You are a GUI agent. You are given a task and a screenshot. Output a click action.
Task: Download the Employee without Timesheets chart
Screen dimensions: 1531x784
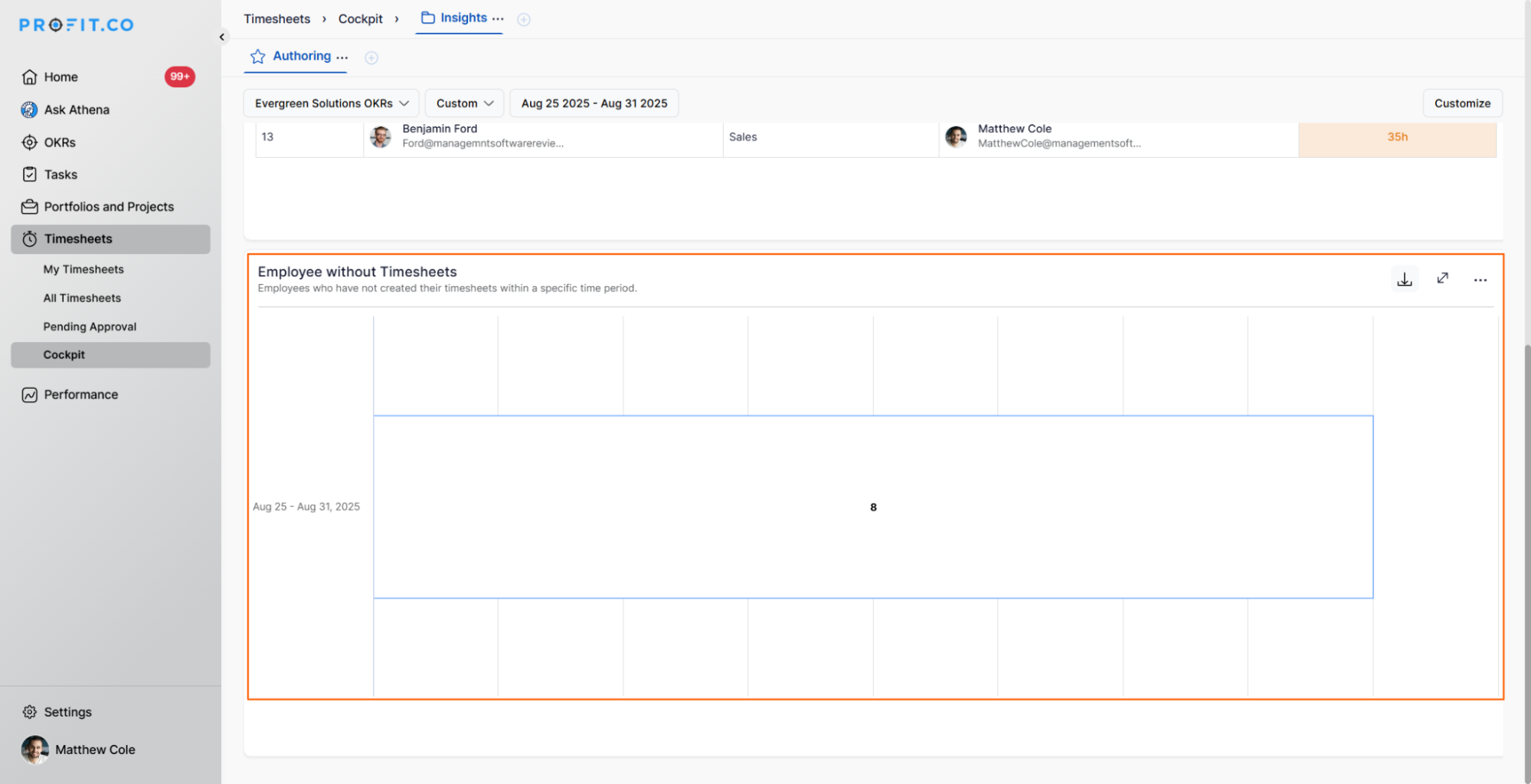click(1404, 279)
